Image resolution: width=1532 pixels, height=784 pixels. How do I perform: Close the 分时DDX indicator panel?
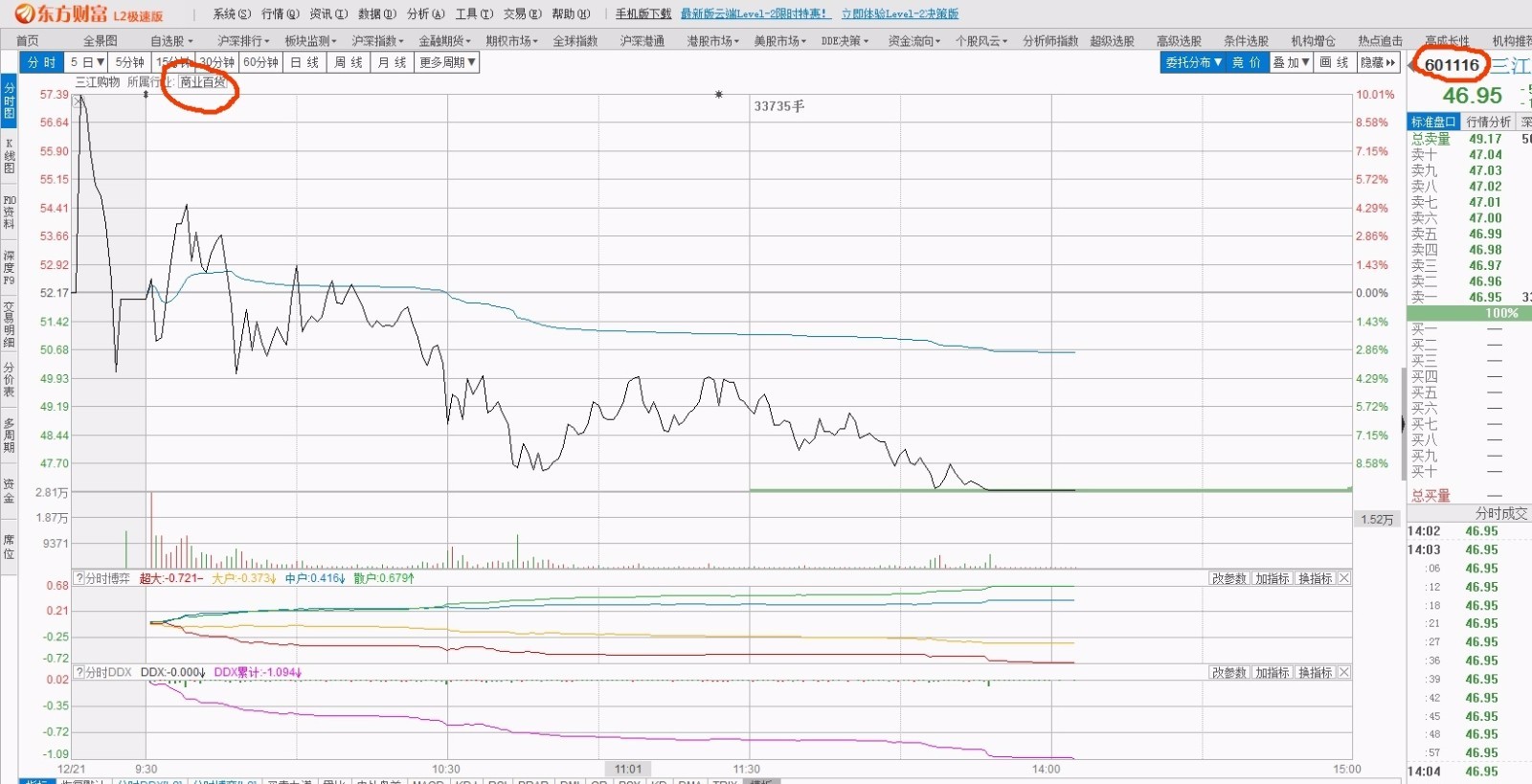[x=1344, y=672]
